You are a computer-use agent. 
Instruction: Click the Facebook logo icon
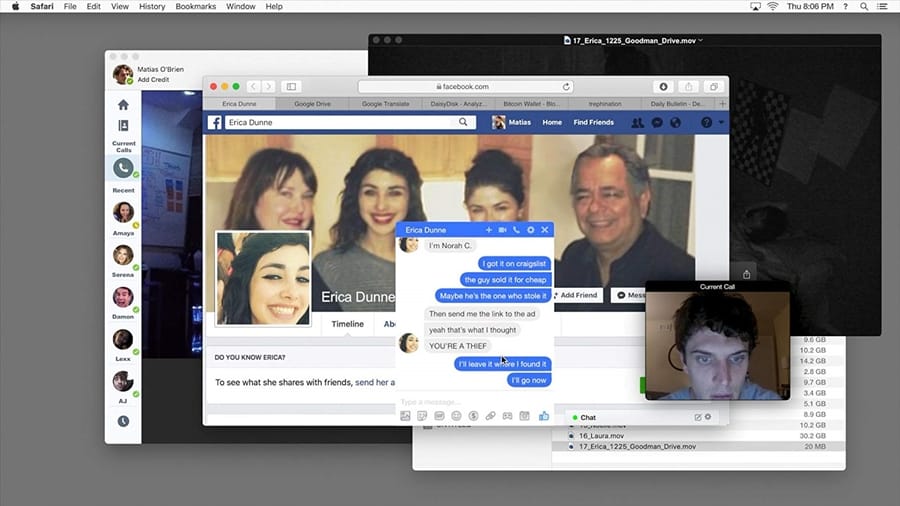coord(215,122)
